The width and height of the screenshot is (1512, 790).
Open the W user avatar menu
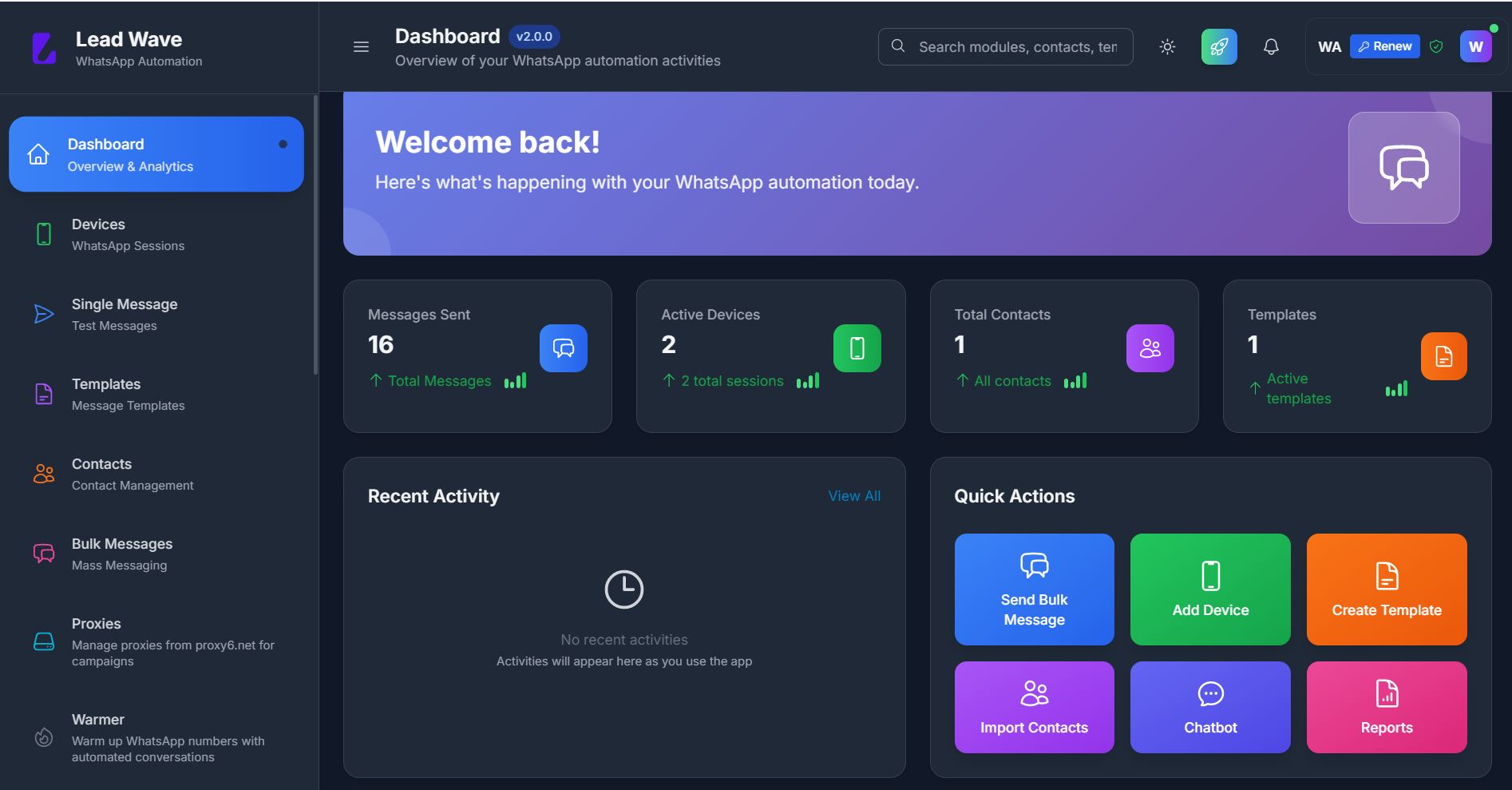(x=1475, y=47)
